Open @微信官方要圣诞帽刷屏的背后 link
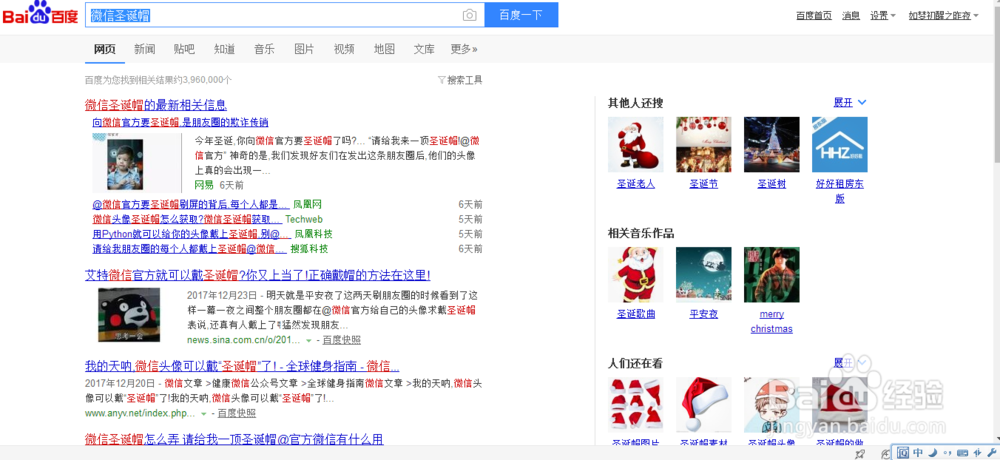The width and height of the screenshot is (1000, 460). [191, 205]
